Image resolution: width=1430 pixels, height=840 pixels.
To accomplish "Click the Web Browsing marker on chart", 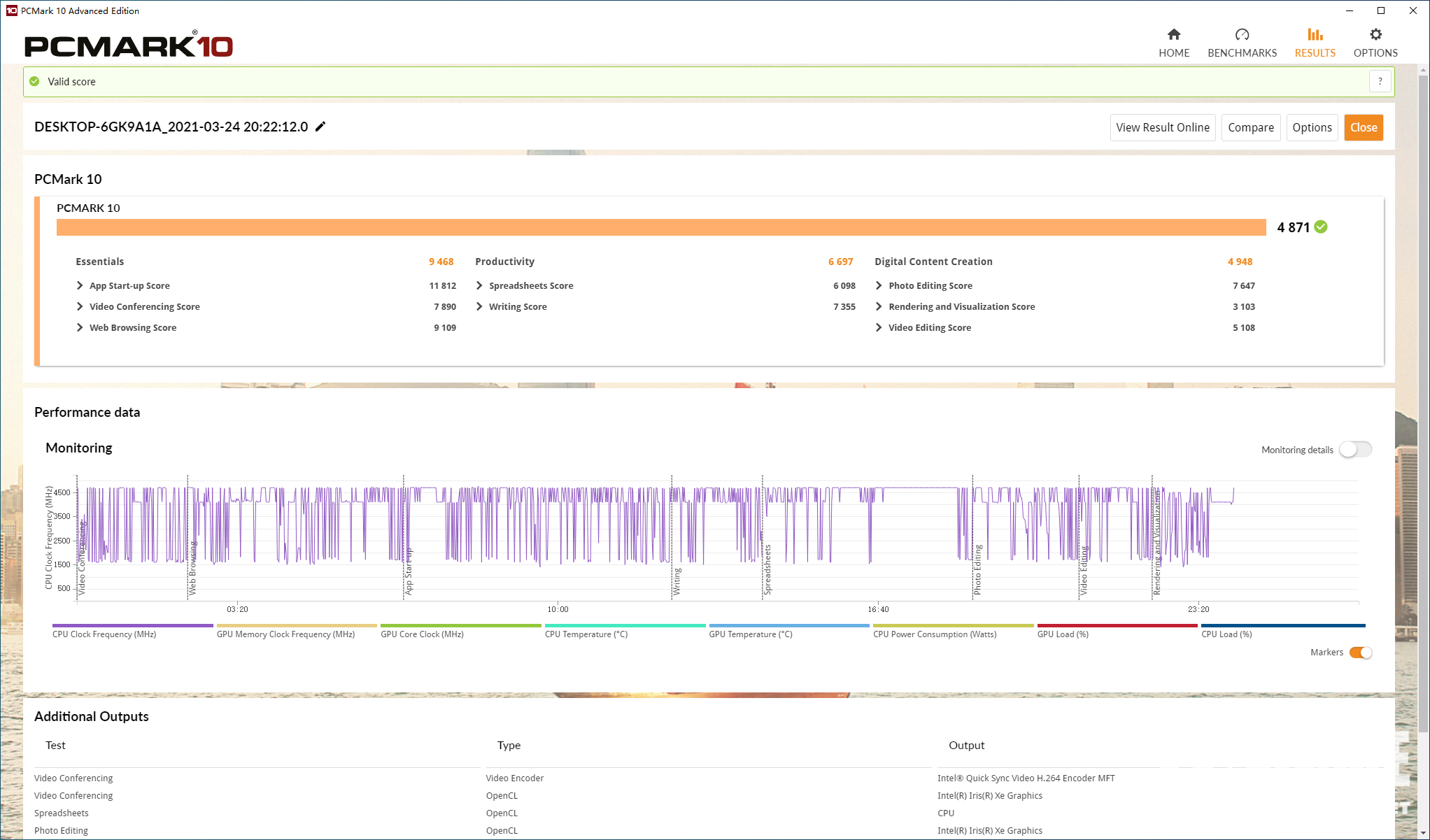I will pyautogui.click(x=192, y=569).
